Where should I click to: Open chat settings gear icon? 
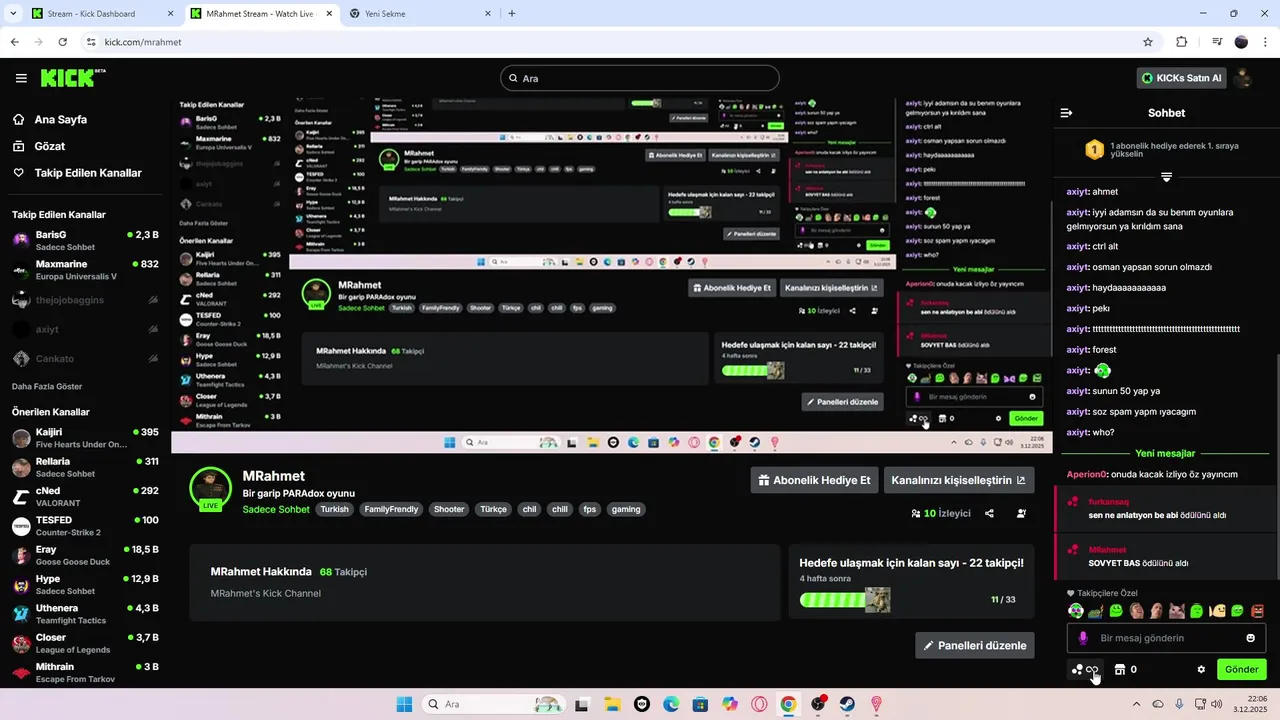1201,670
